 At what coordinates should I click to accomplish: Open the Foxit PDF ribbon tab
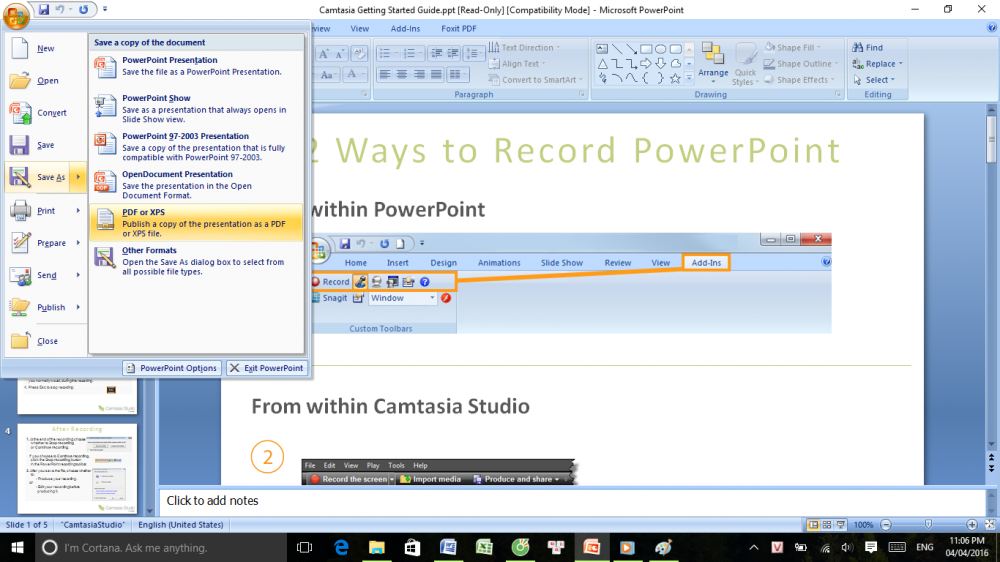459,29
